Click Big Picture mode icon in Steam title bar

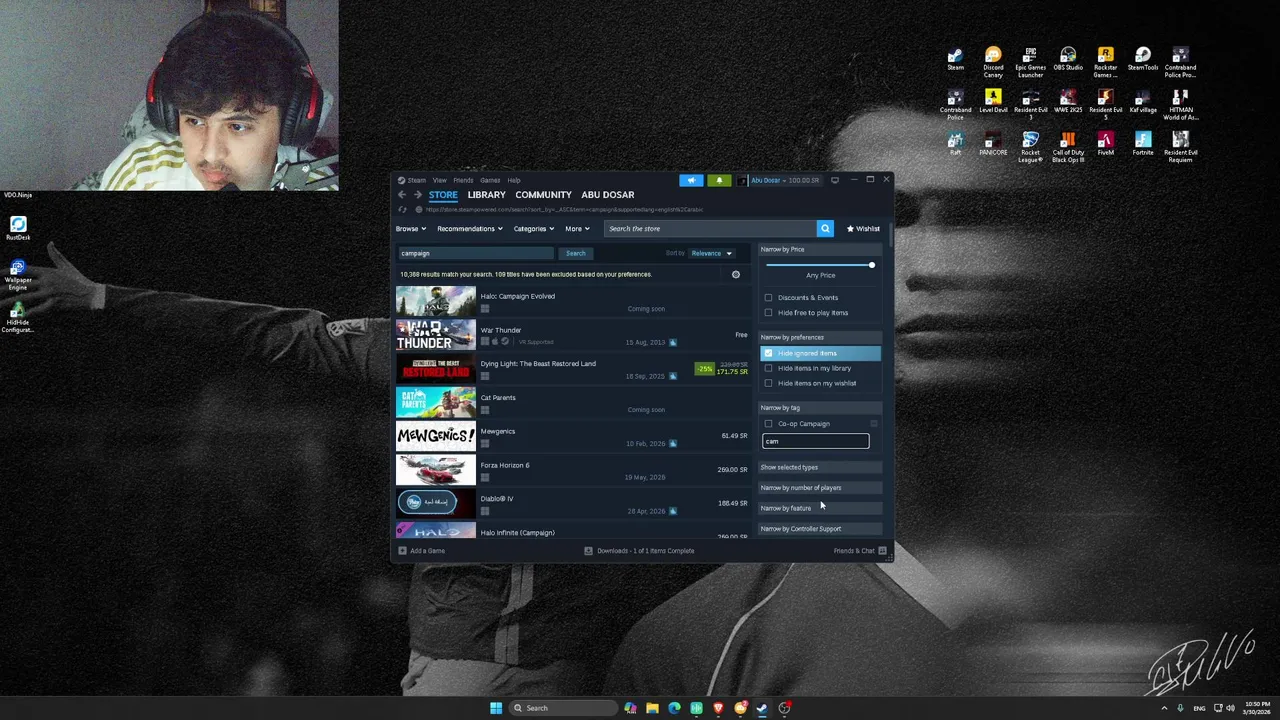[835, 180]
